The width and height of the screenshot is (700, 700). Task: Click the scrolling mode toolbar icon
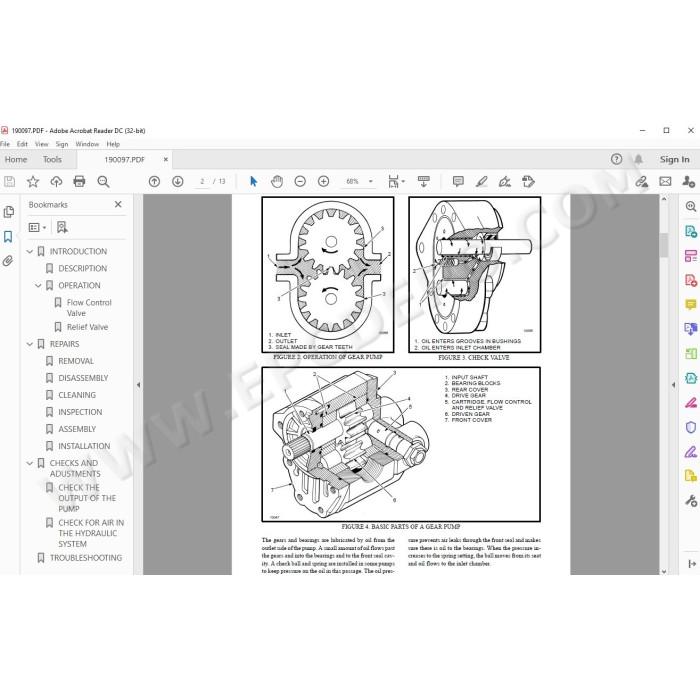[423, 182]
